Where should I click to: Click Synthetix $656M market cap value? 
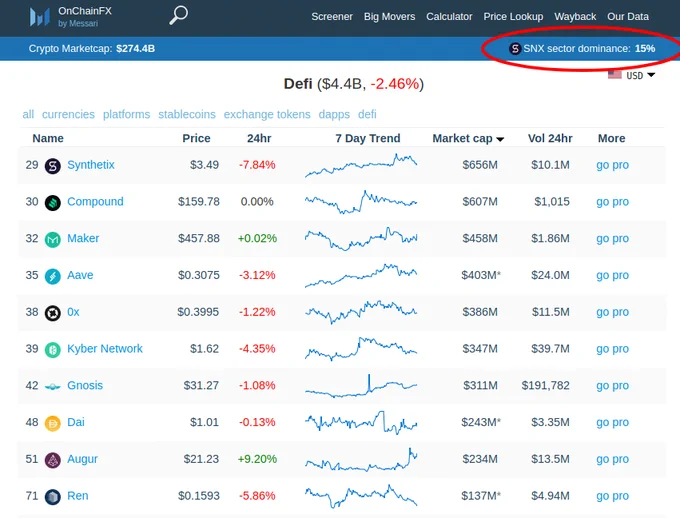click(x=480, y=165)
